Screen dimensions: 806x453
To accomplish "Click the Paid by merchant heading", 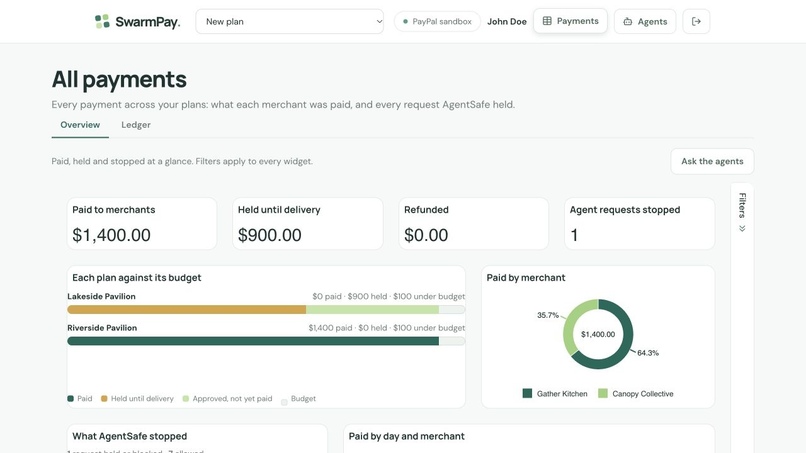I will pyautogui.click(x=526, y=278).
